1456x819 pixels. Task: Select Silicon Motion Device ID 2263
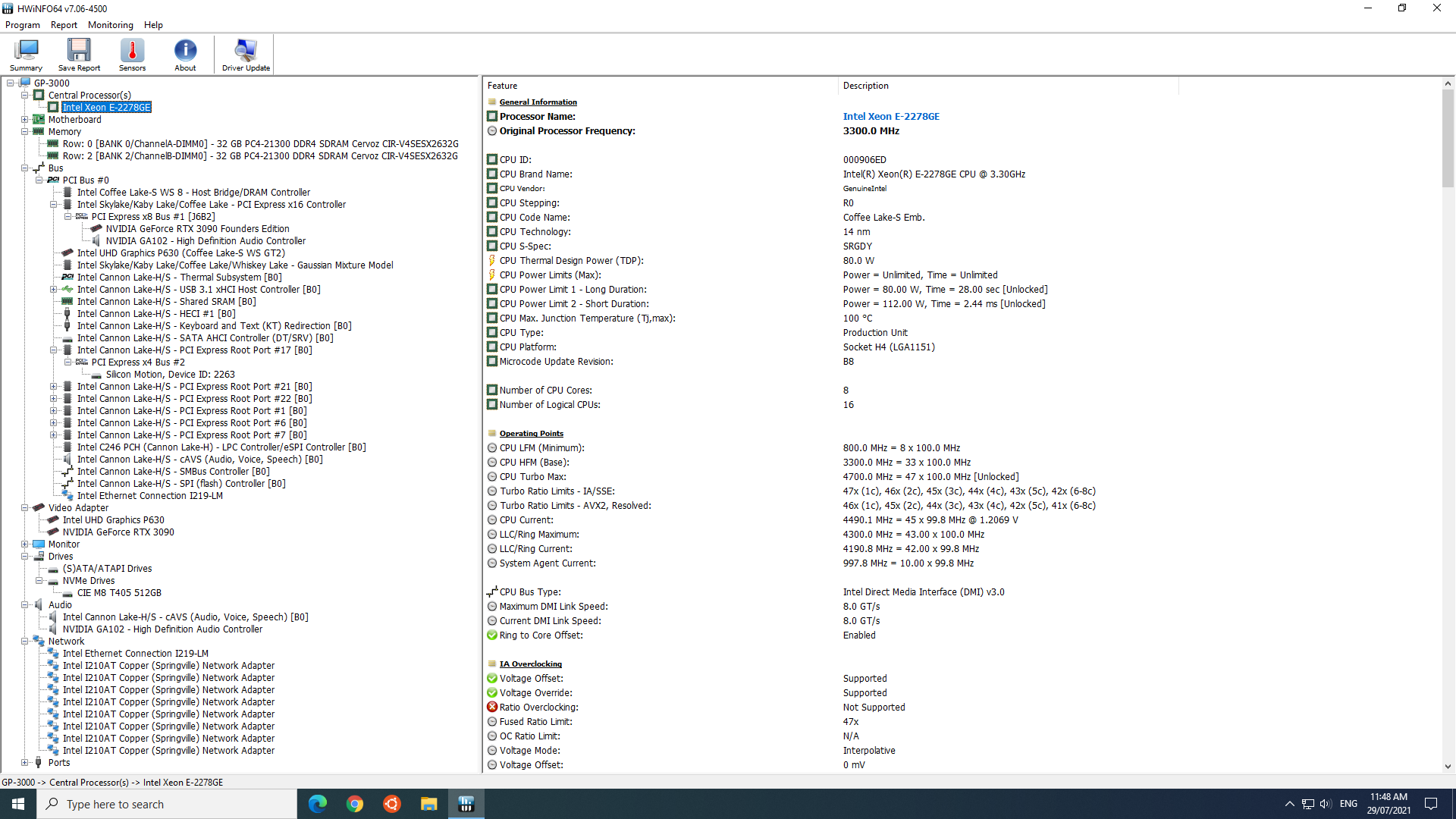(170, 374)
